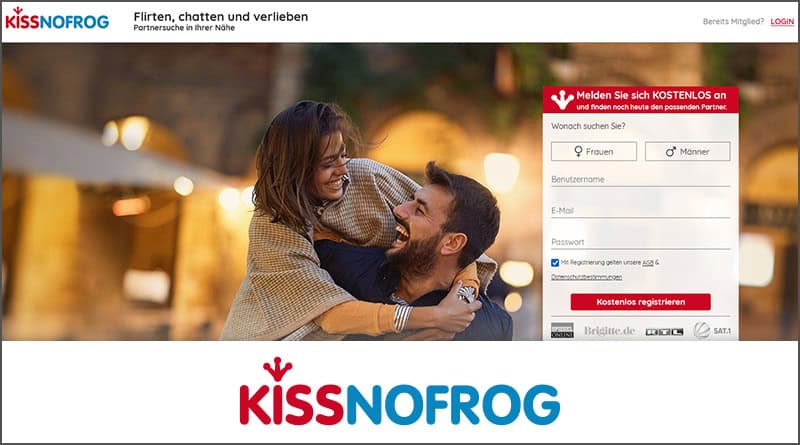Select Frauen as the search preference
The height and width of the screenshot is (445, 800).
point(594,152)
